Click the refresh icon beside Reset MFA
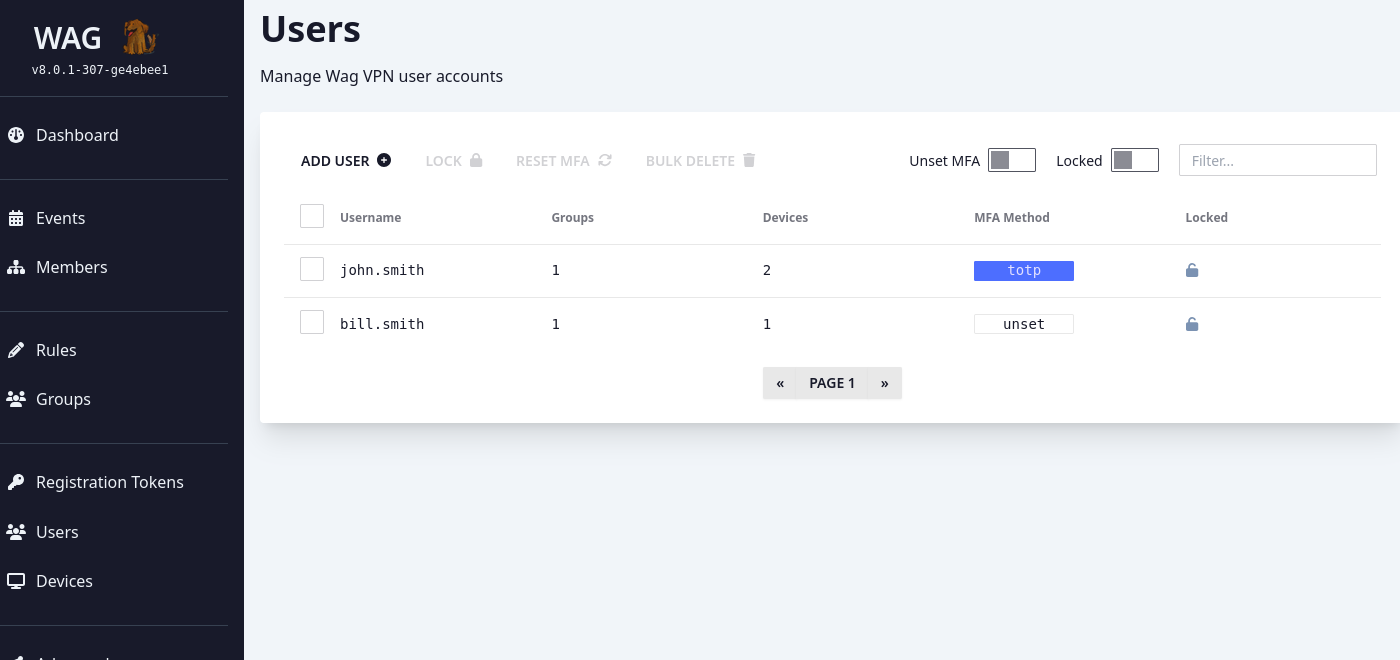 605,160
